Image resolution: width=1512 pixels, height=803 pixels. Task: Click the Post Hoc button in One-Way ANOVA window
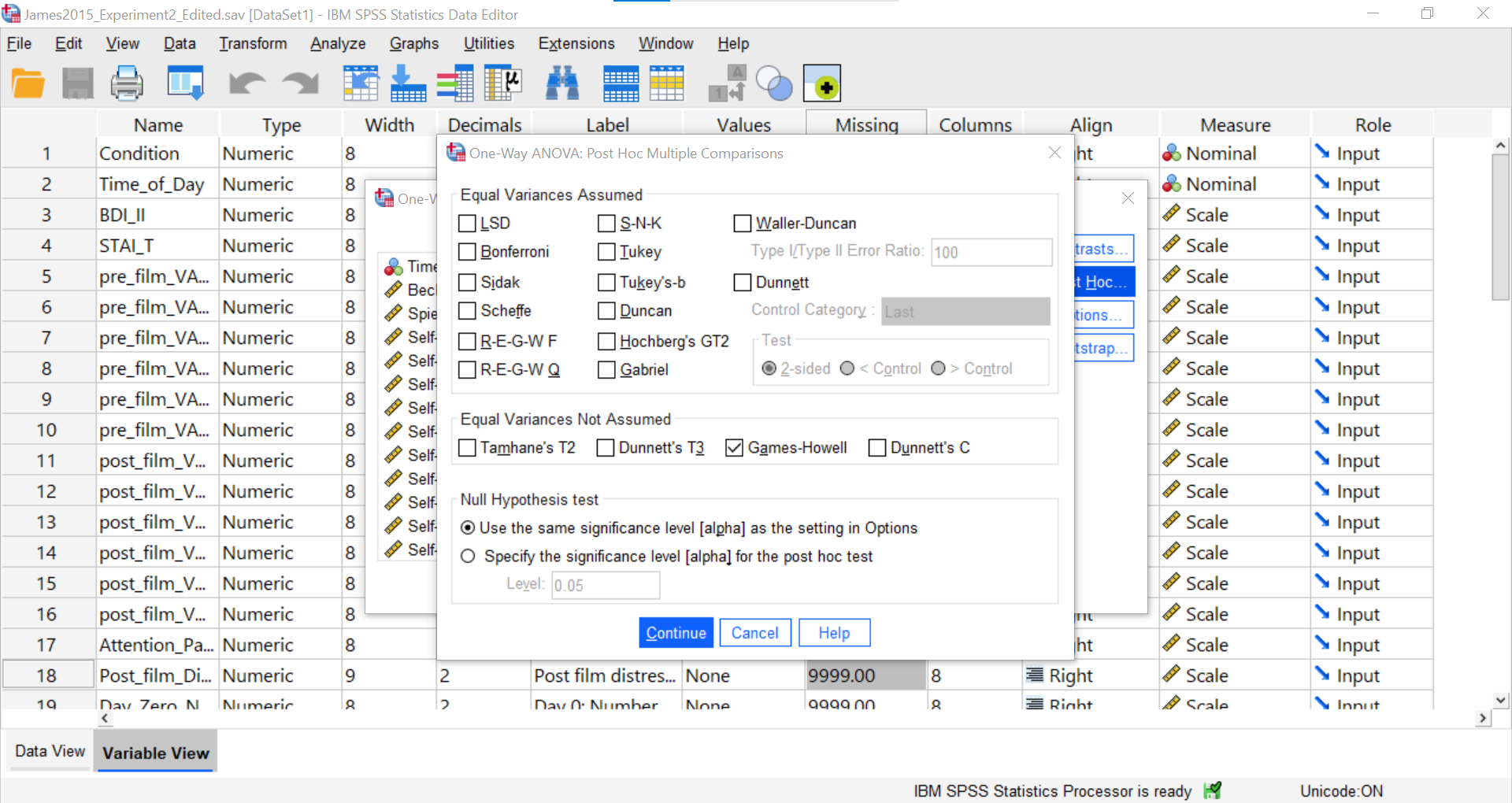pyautogui.click(x=1104, y=282)
